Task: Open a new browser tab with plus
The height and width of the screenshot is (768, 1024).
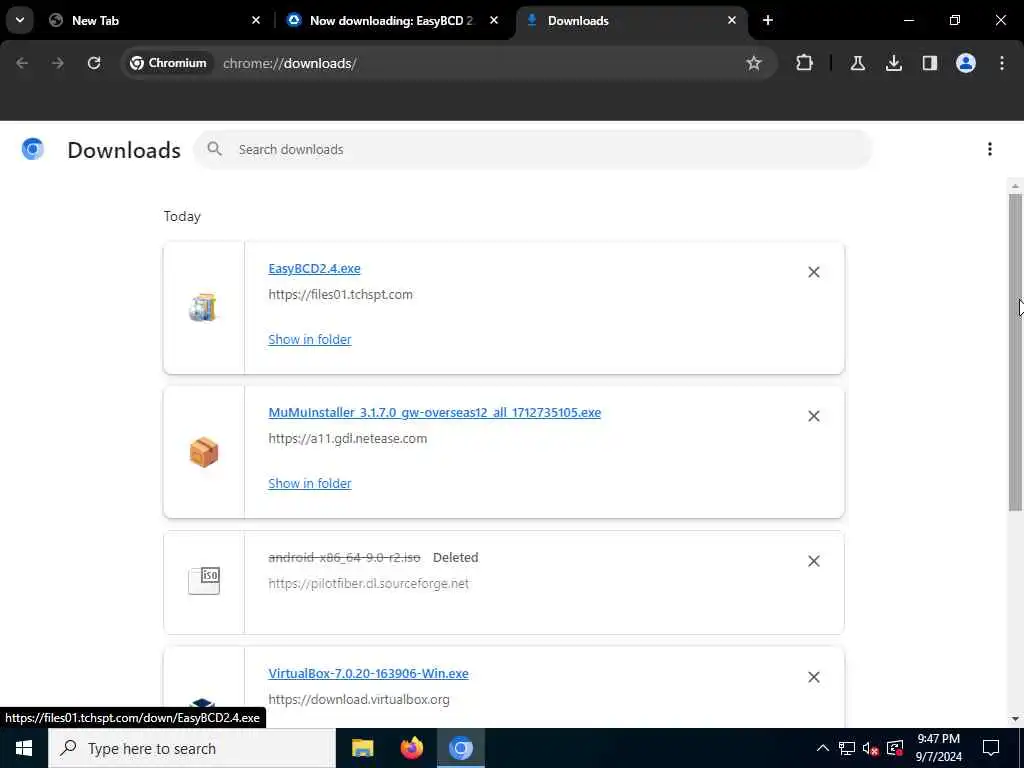Action: pyautogui.click(x=768, y=20)
